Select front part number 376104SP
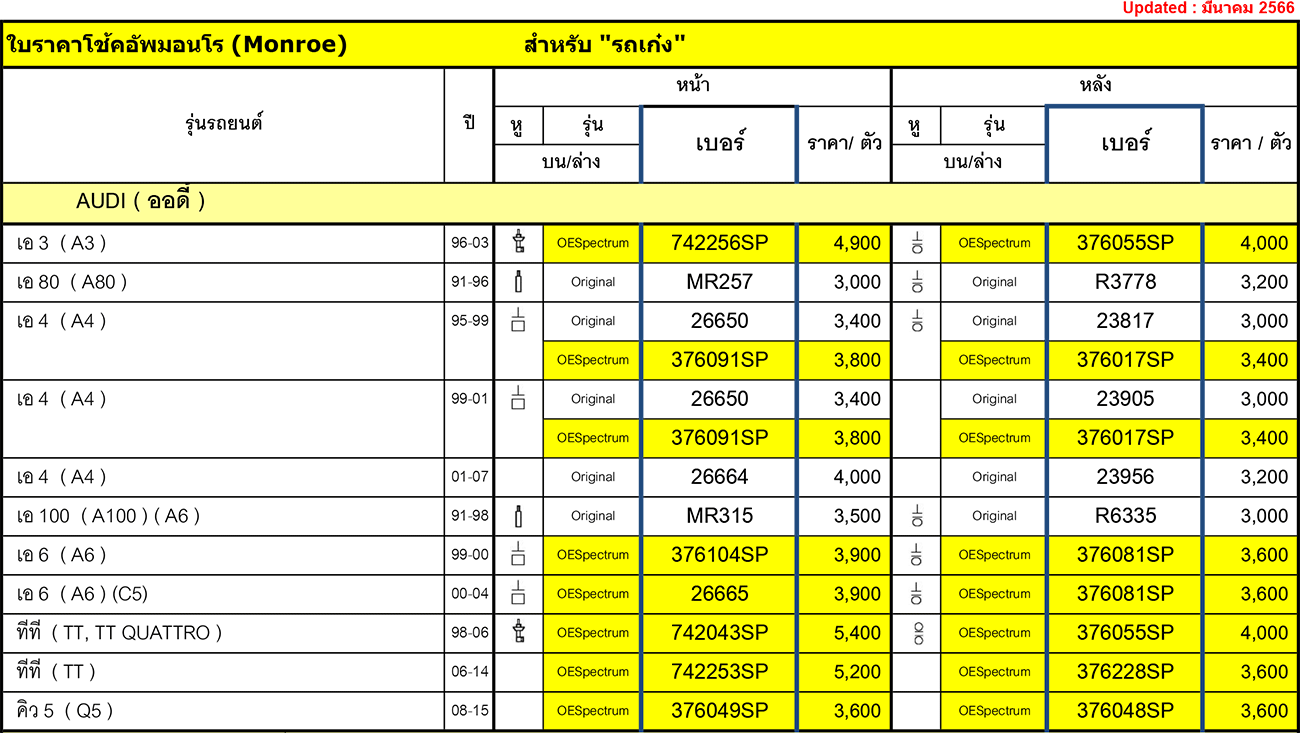This screenshot has width=1300, height=733. 719,555
